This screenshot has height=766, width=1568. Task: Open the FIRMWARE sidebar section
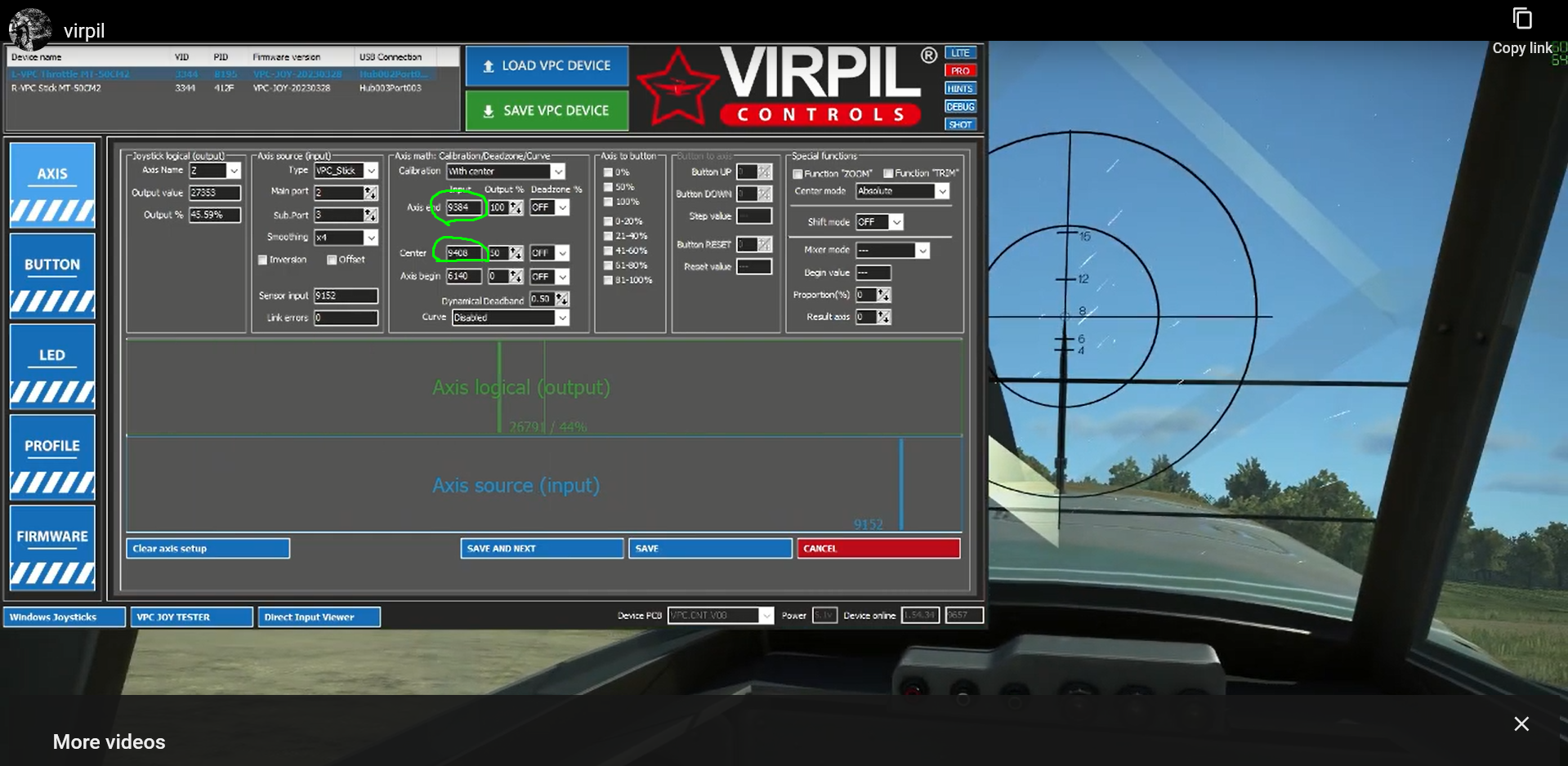tap(52, 548)
